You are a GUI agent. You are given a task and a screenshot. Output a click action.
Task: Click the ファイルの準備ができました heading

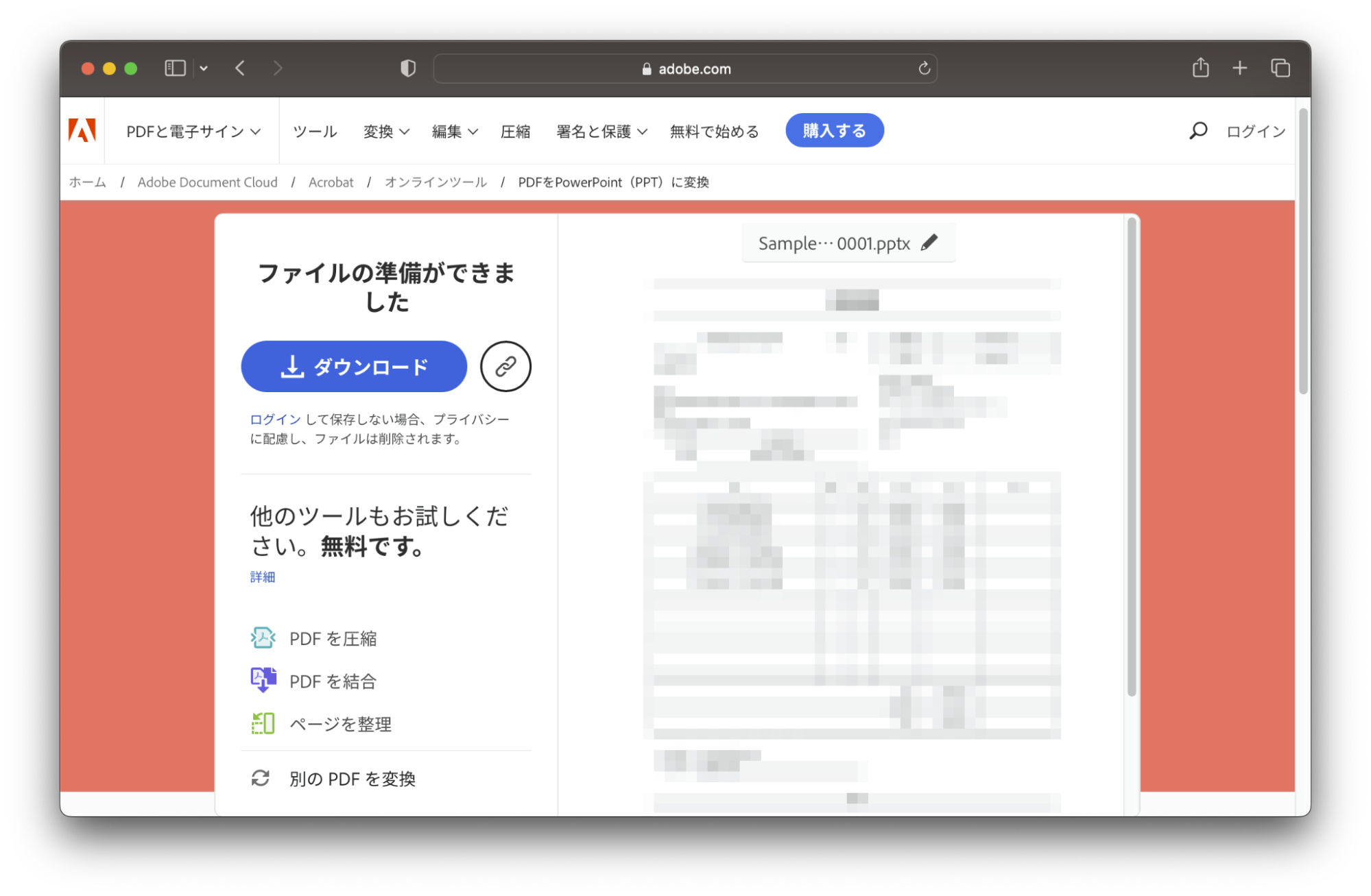pos(386,287)
